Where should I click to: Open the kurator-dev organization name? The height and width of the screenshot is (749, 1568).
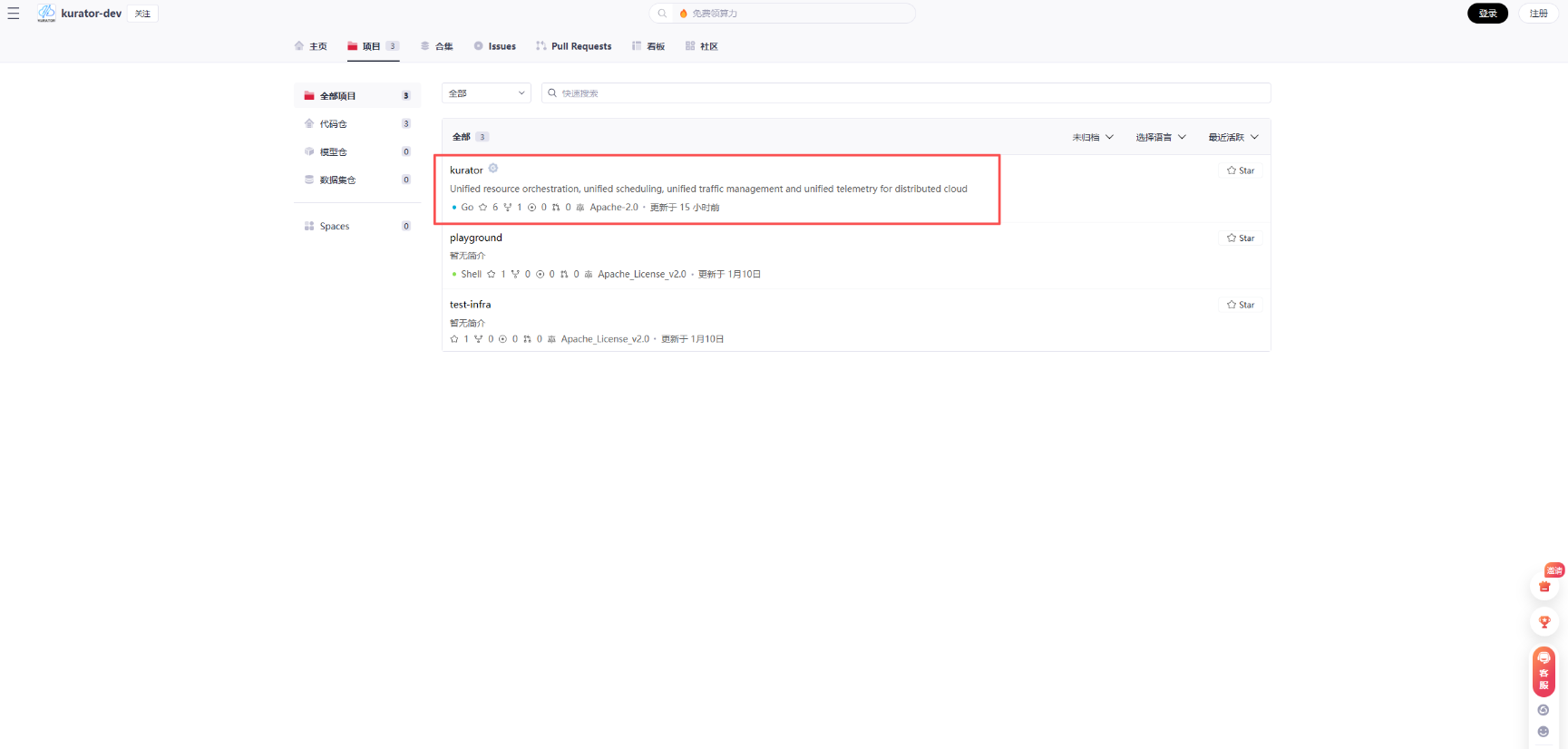click(x=92, y=14)
